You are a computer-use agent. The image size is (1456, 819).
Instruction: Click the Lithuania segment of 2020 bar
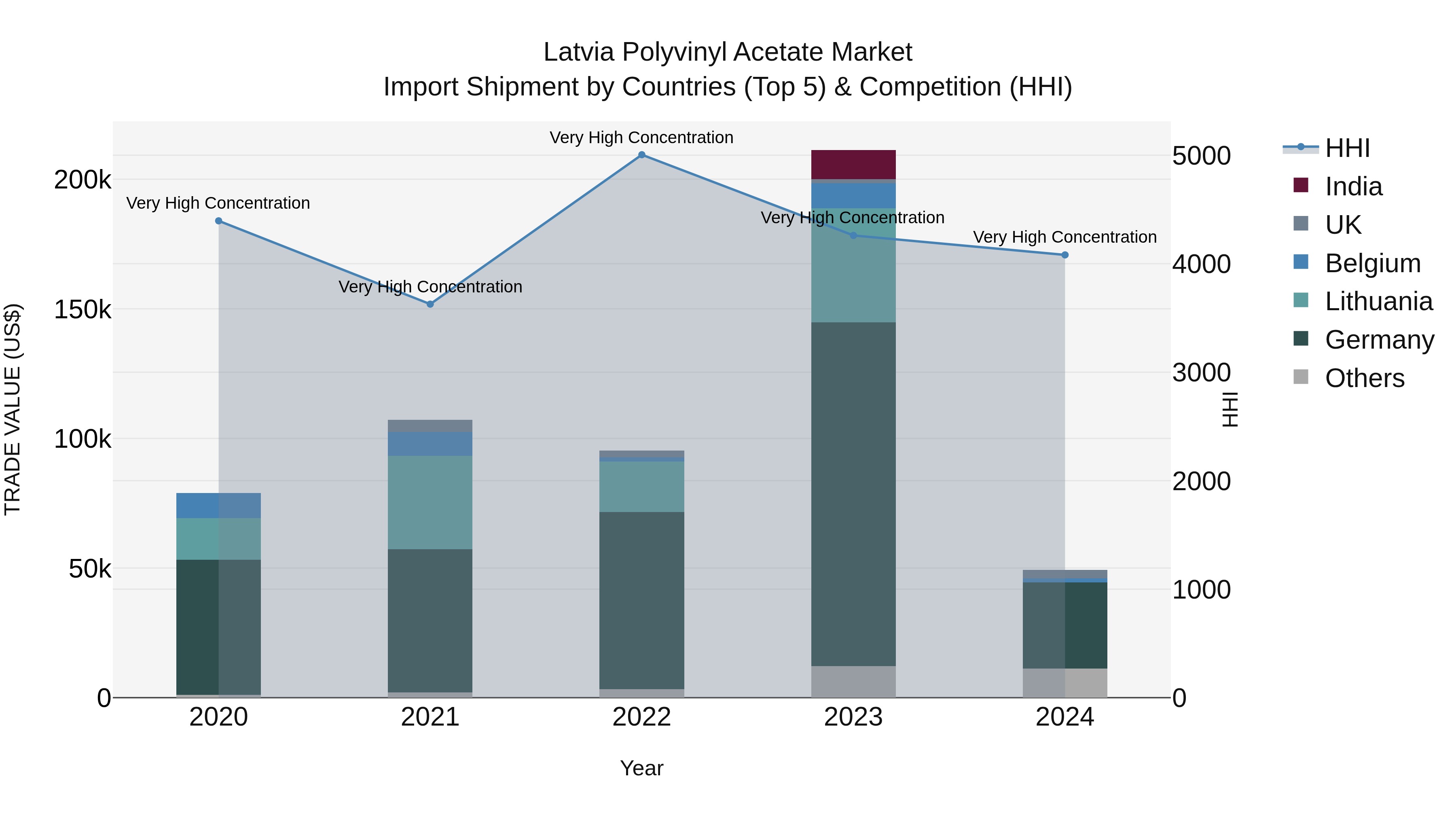click(x=219, y=539)
